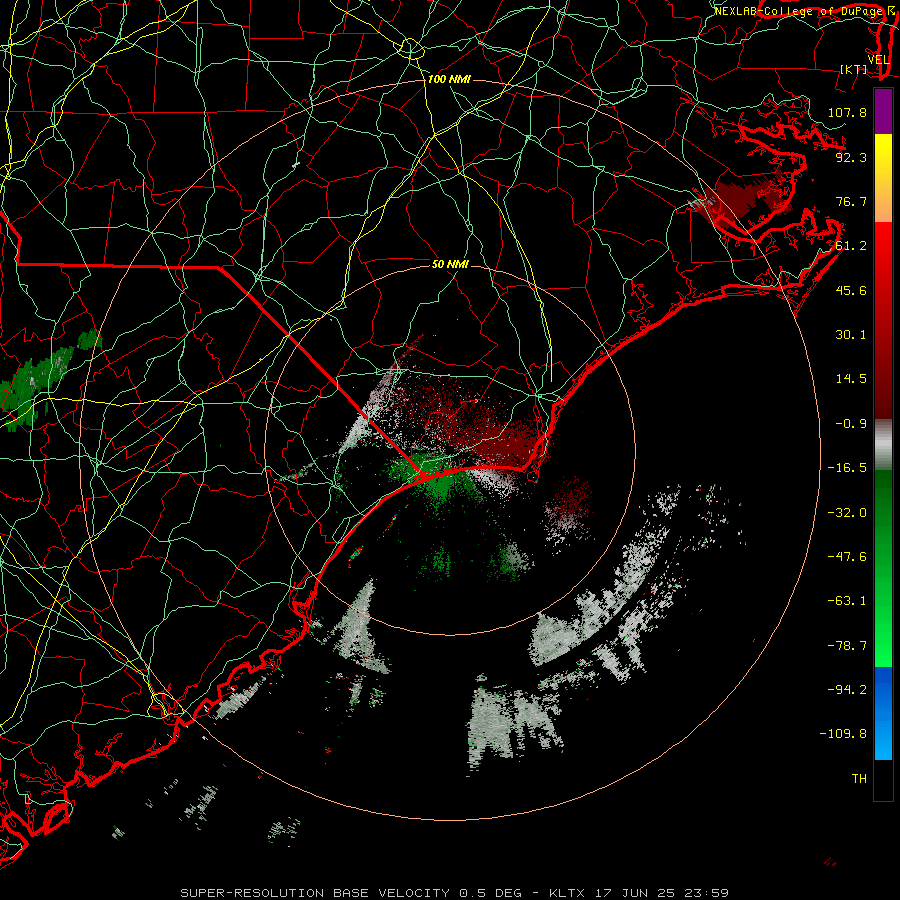This screenshot has width=900, height=900.
Task: Click the 92.3 legend value
Action: (x=851, y=157)
